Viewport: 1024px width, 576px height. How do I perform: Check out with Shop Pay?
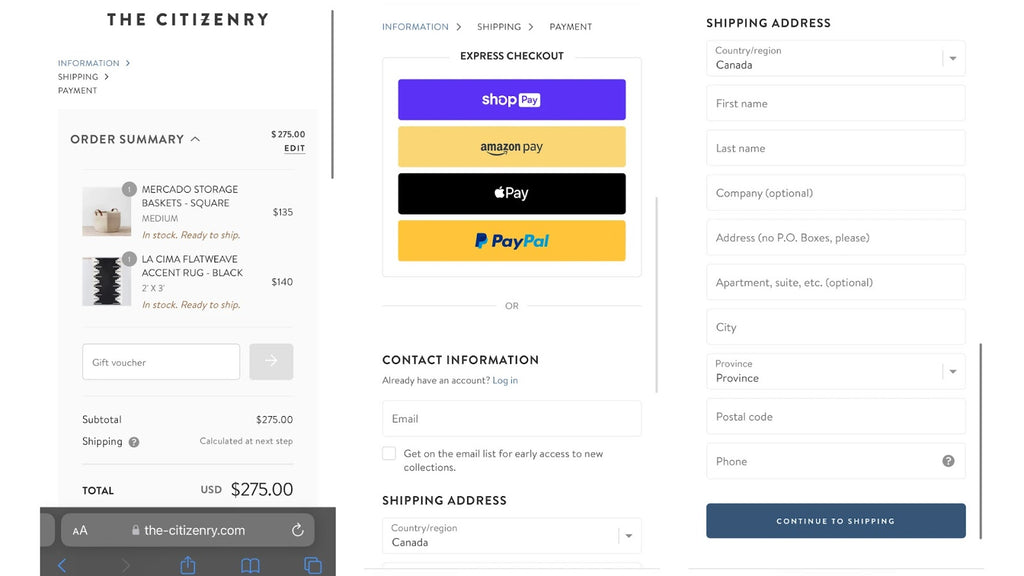click(x=511, y=99)
